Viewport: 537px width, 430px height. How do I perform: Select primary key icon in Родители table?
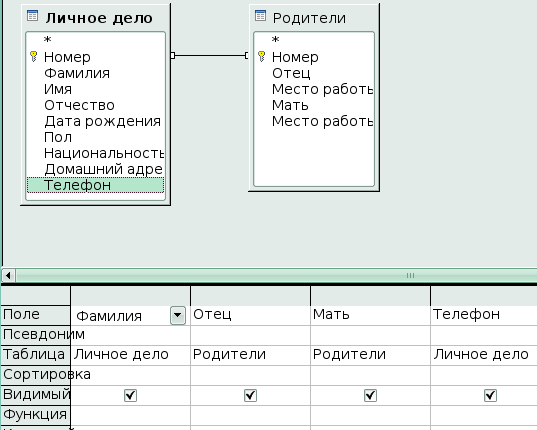(262, 56)
